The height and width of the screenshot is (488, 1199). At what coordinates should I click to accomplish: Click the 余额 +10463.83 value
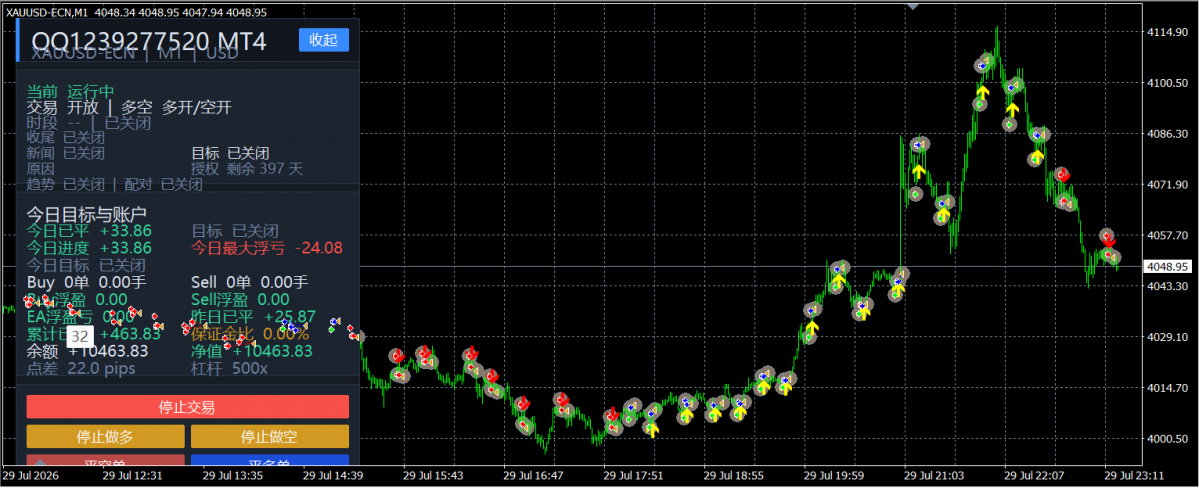(87, 351)
